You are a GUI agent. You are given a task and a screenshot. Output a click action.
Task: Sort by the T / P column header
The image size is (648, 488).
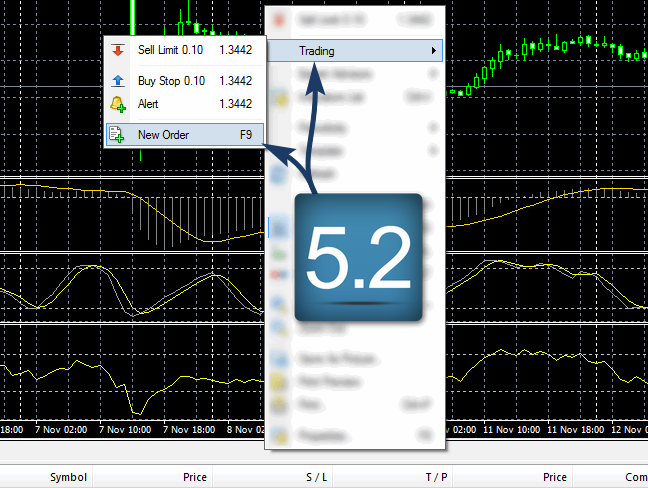[436, 477]
